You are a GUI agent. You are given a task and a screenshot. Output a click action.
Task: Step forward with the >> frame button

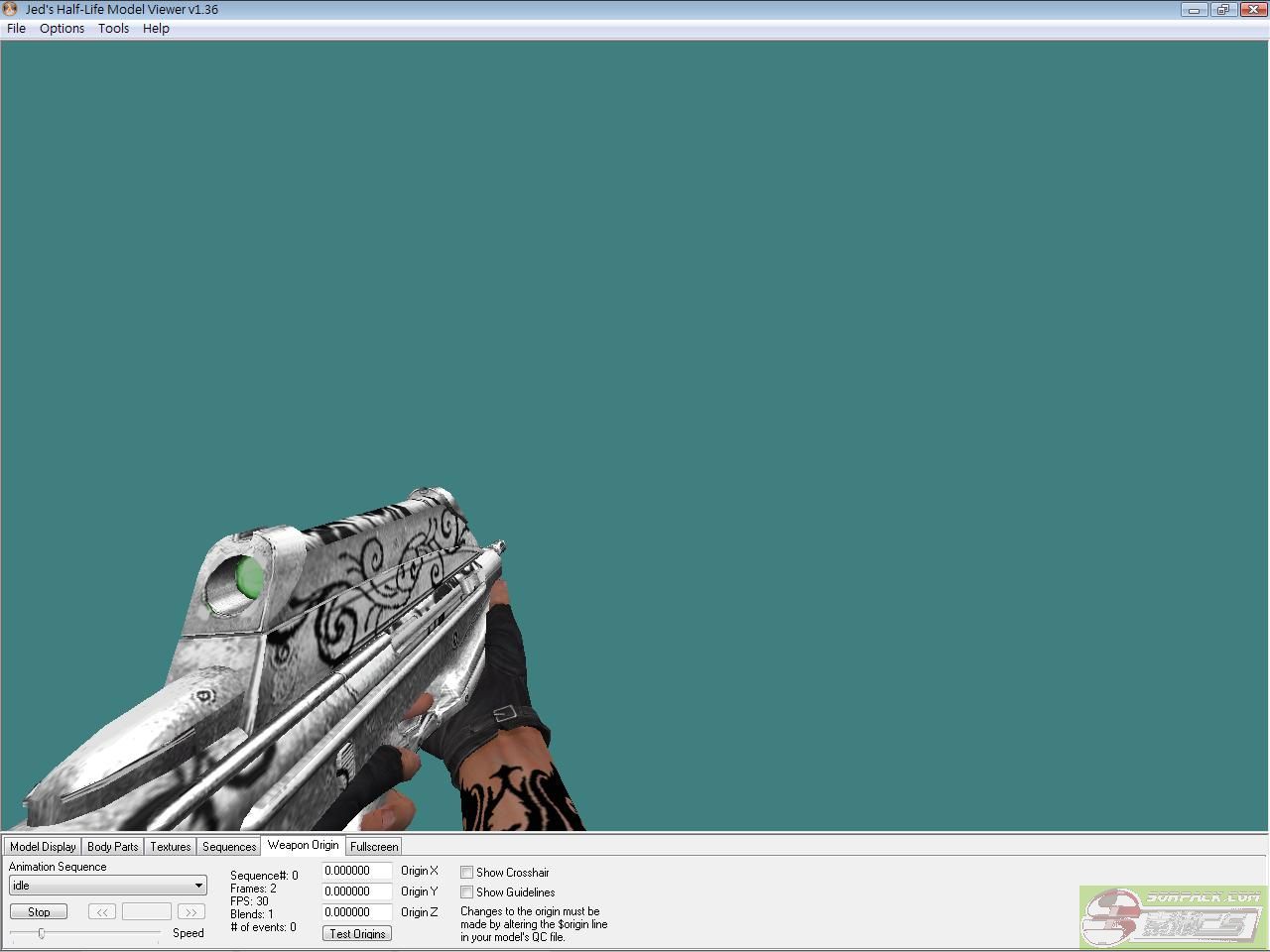[x=190, y=912]
